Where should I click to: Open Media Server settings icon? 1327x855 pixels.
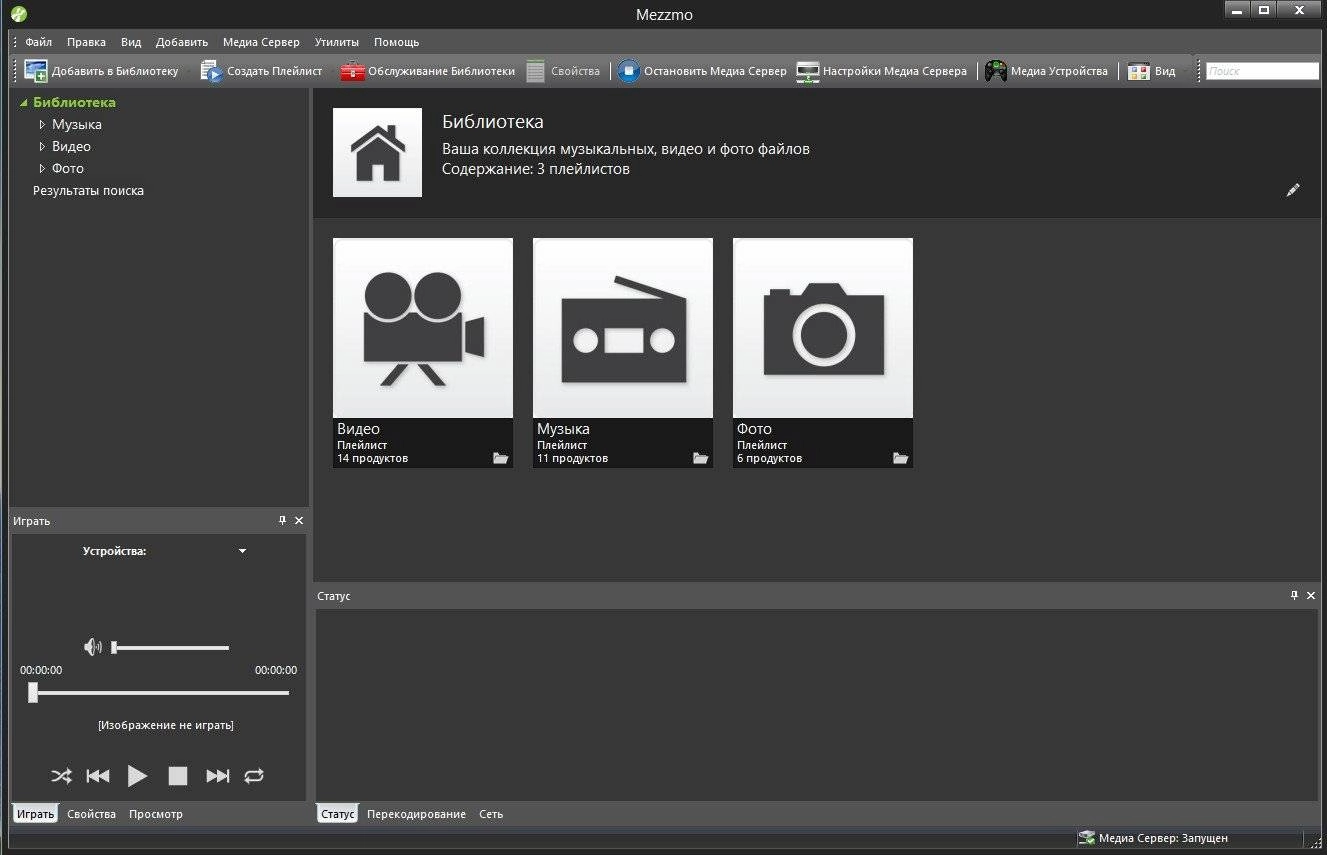[807, 71]
